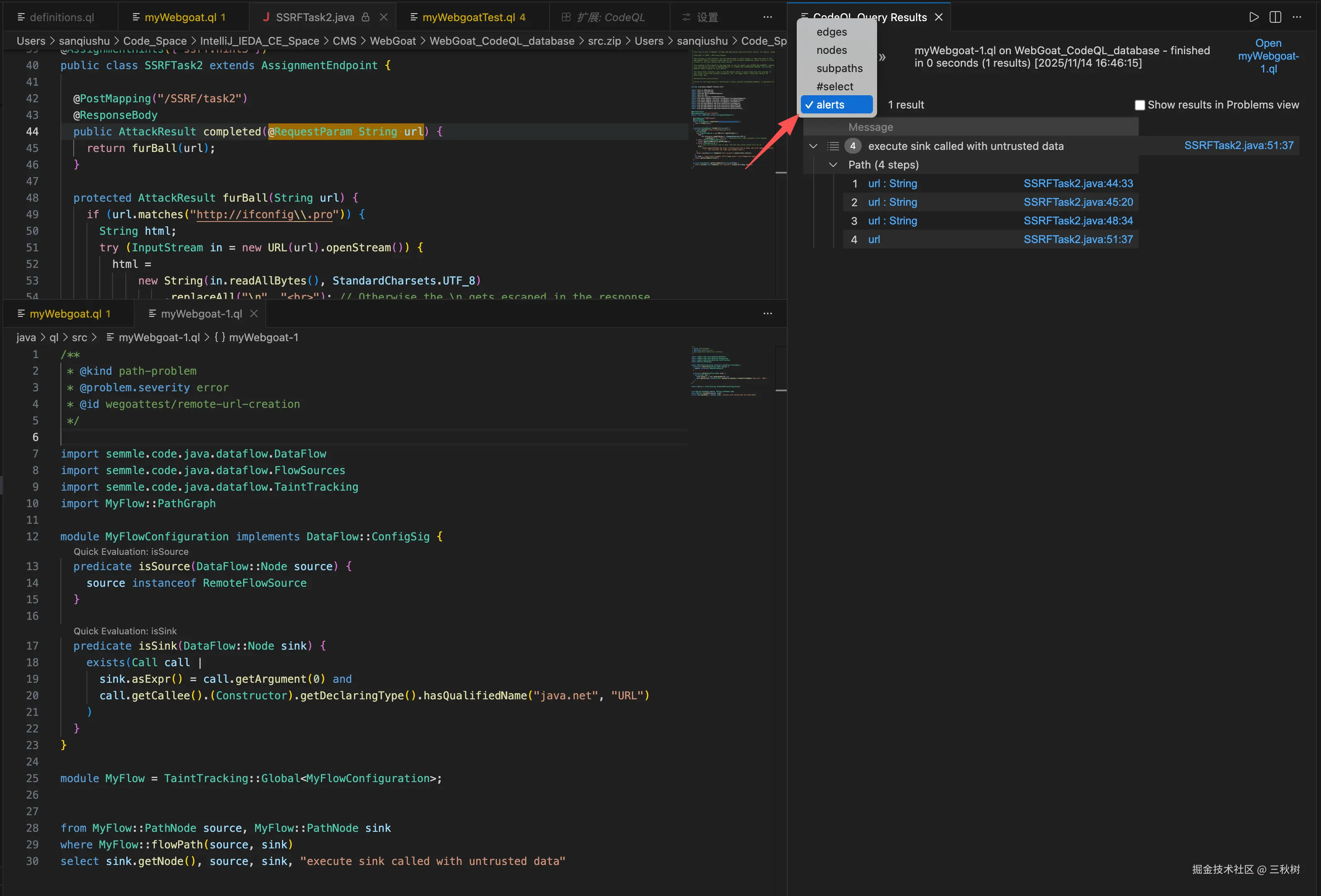1321x896 pixels.
Task: Open more actions in results panel
Action: [x=1297, y=17]
